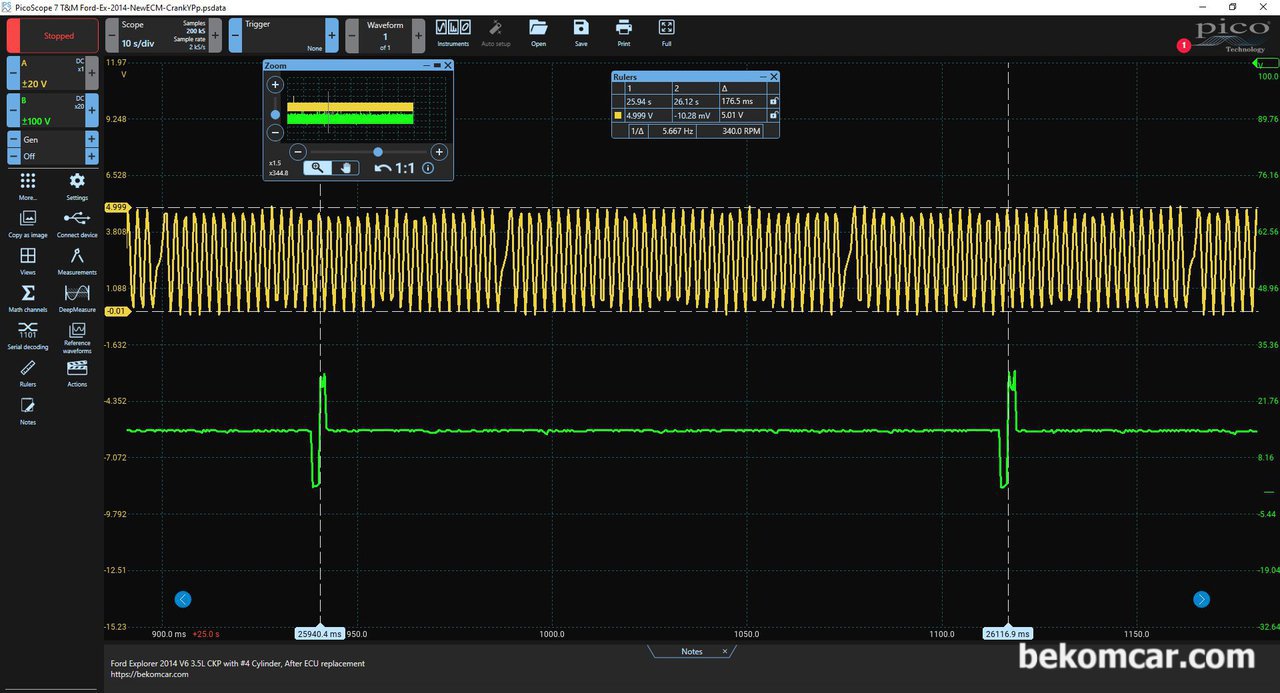
Task: Open the Waveform 1 of 1 navigator
Action: click(x=385, y=36)
